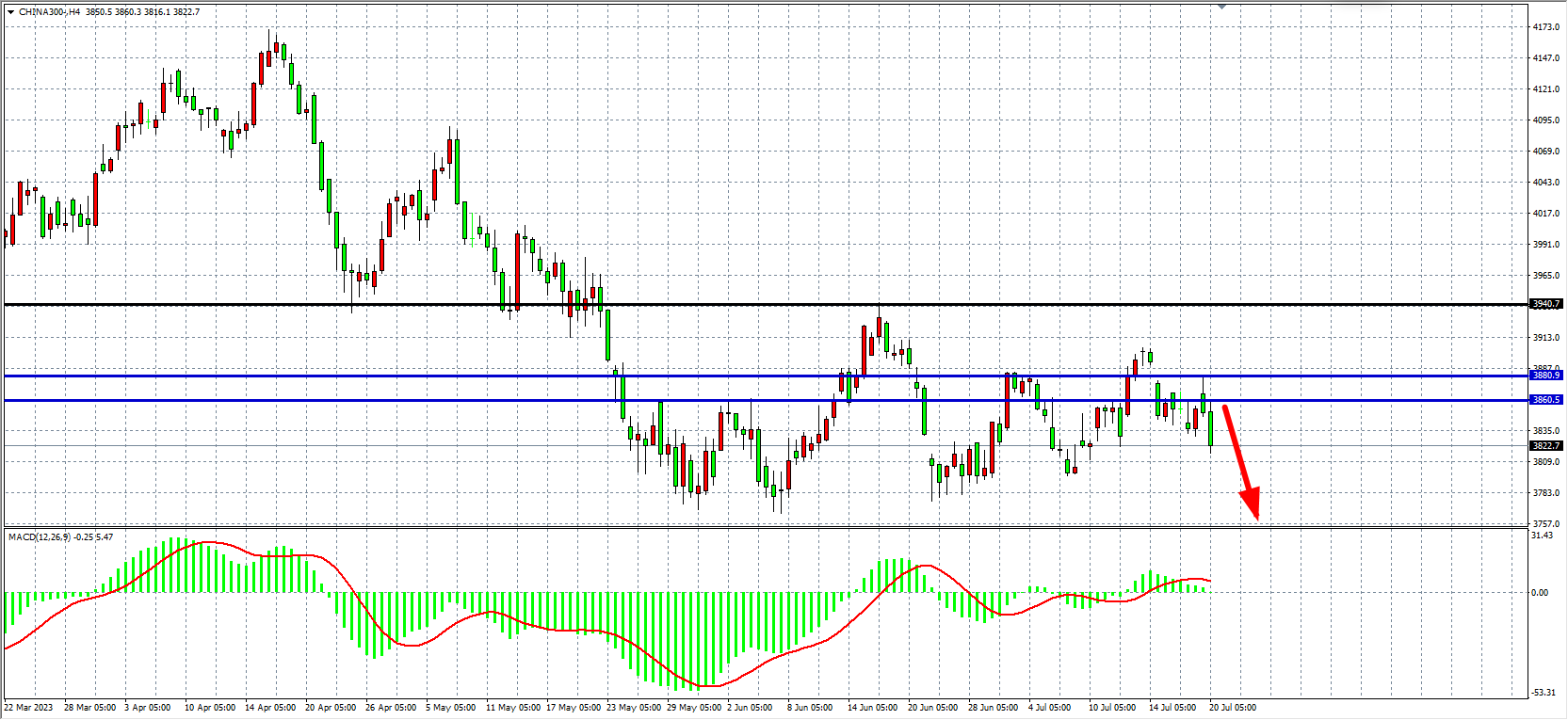Viewport: 1568px width, 720px height.
Task: Click the 22 Mar 2023 date label
Action: pos(28,708)
